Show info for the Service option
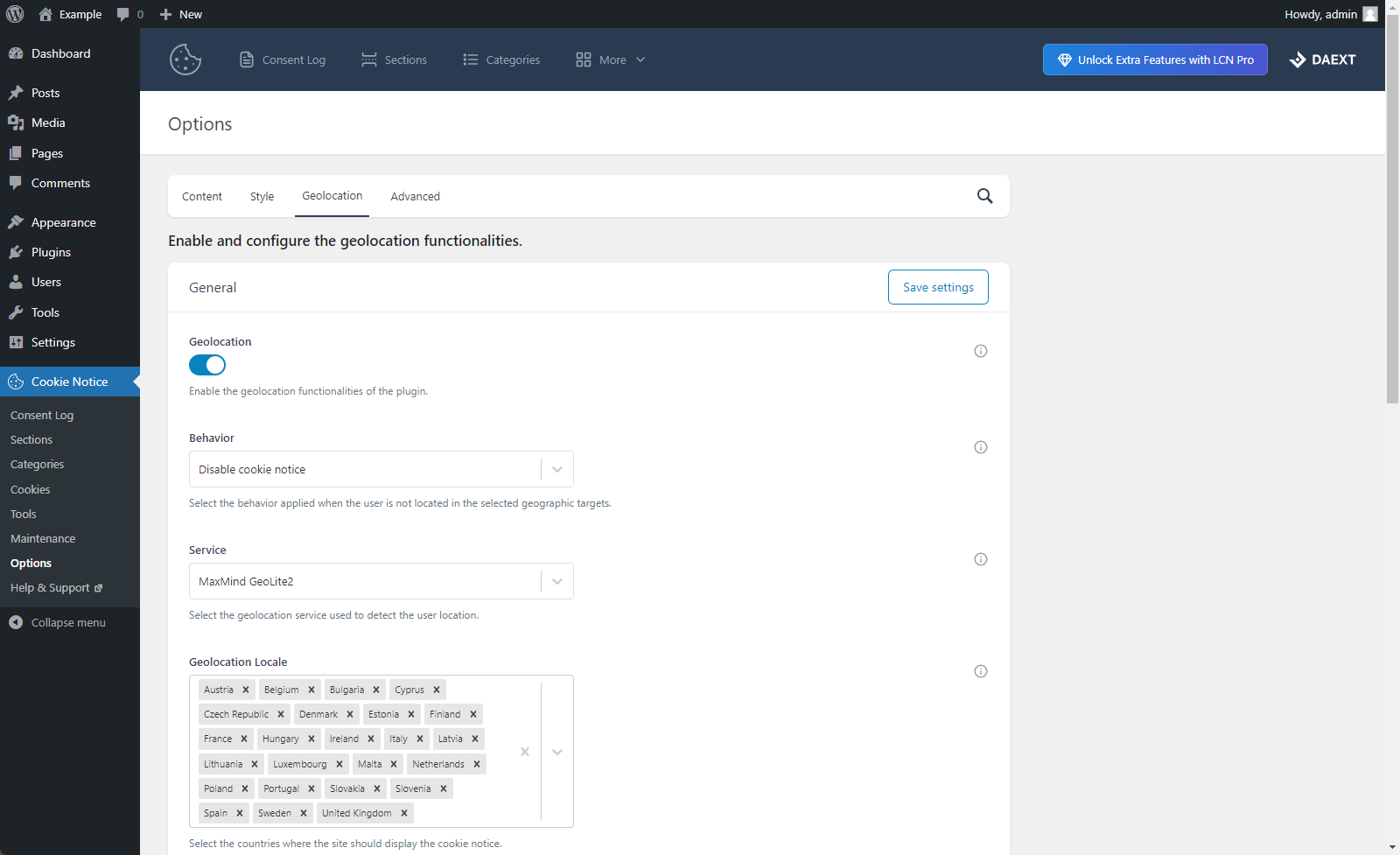Screen dimensions: 1400x855 point(981,559)
